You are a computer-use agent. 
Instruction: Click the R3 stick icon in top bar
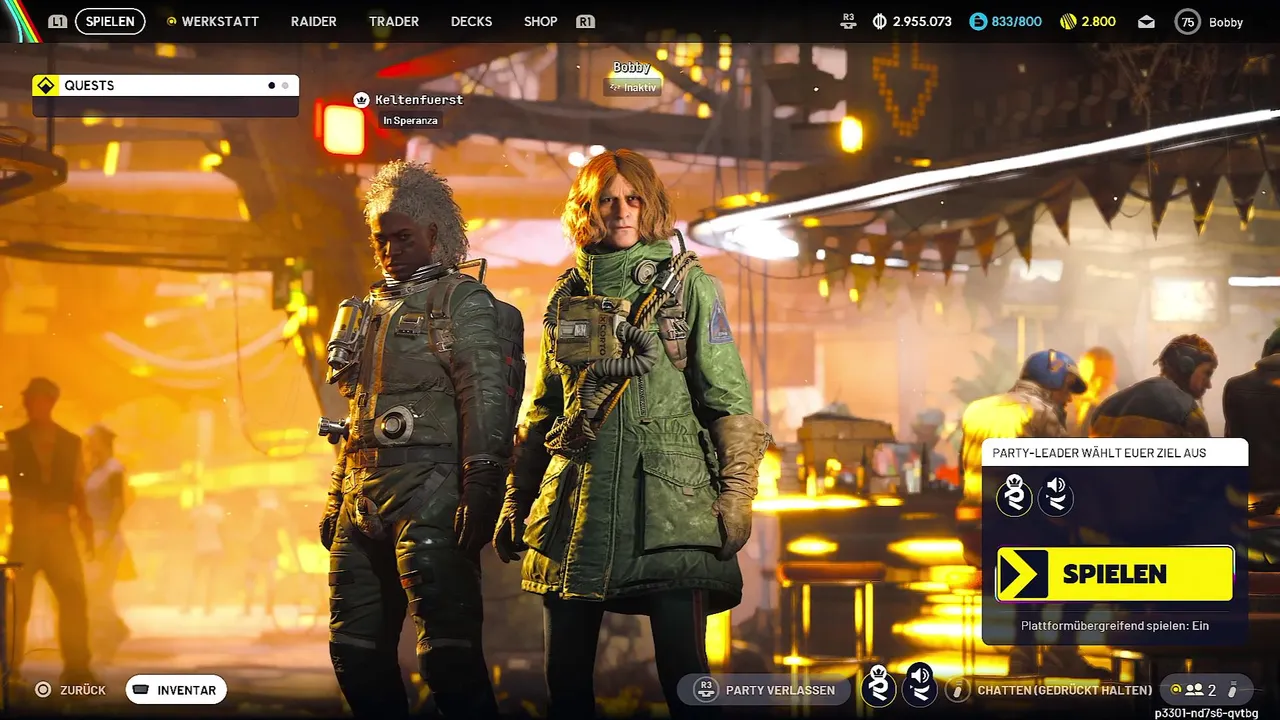click(x=849, y=21)
